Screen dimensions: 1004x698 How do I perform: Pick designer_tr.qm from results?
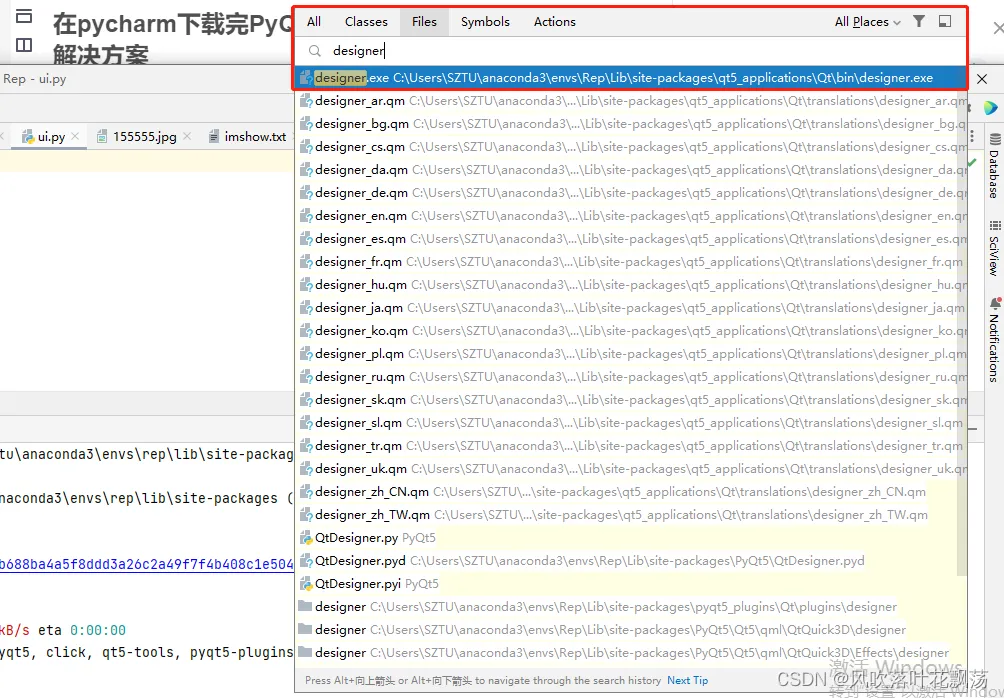(631, 446)
